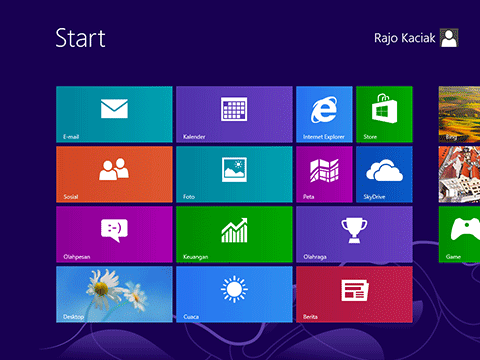
Task: Open the Peta map tile
Action: pyautogui.click(x=324, y=174)
